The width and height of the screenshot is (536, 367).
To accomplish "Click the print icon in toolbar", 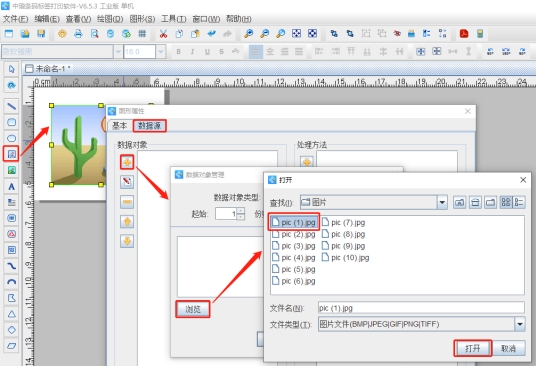I will click(x=78, y=33).
